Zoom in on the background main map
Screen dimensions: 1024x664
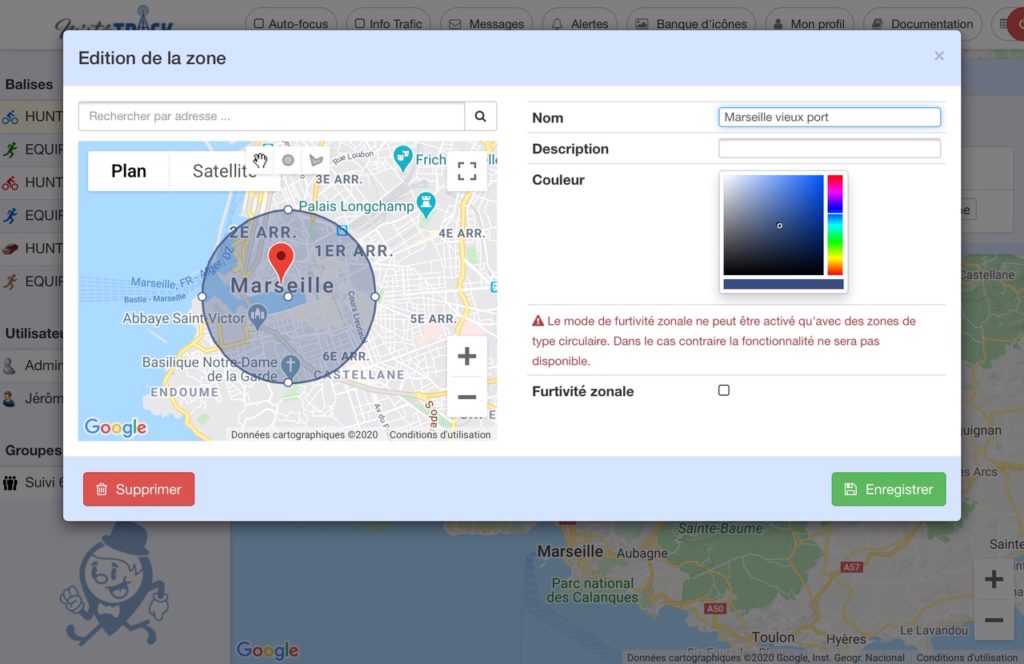point(994,579)
